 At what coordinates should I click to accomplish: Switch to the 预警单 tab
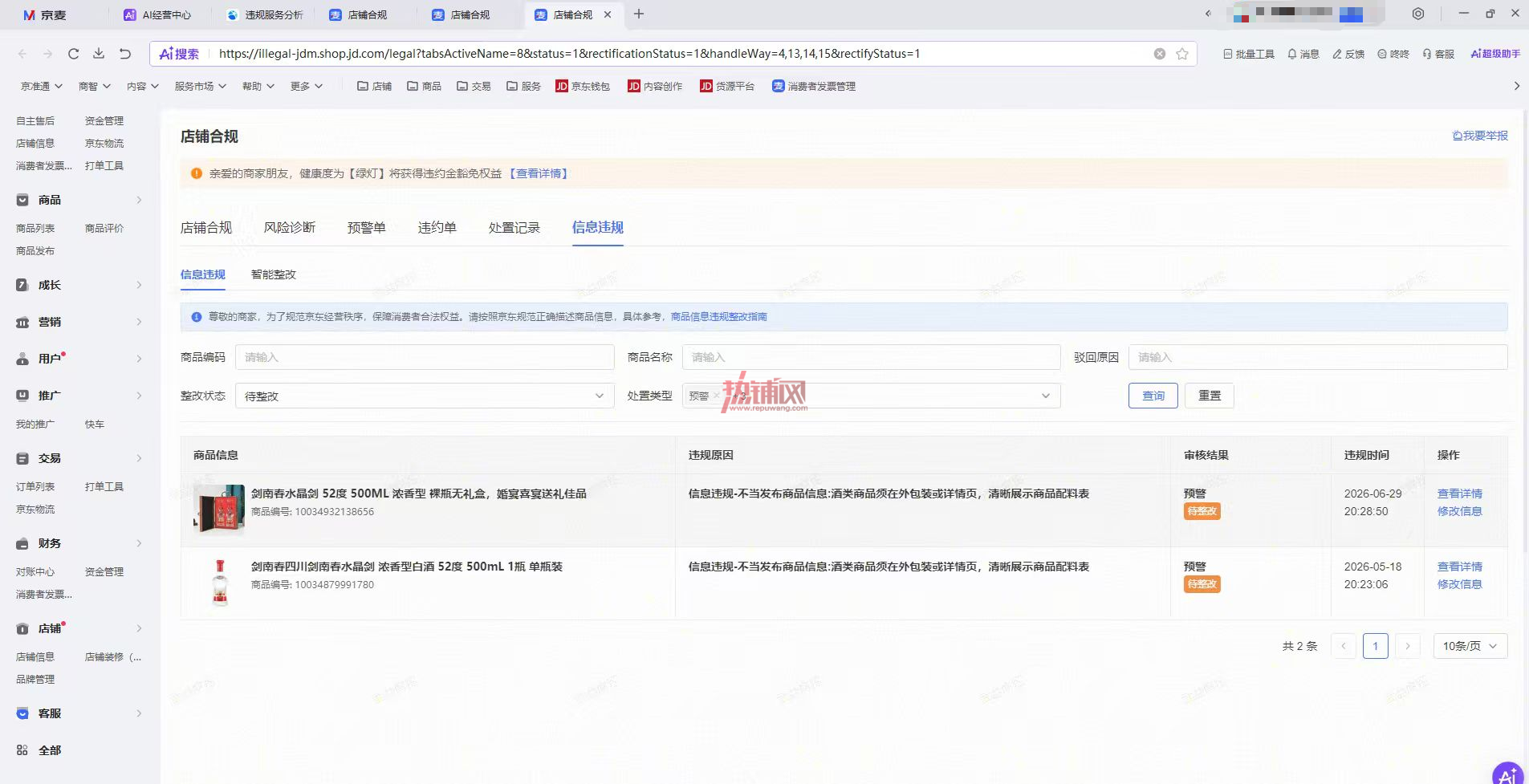click(367, 228)
